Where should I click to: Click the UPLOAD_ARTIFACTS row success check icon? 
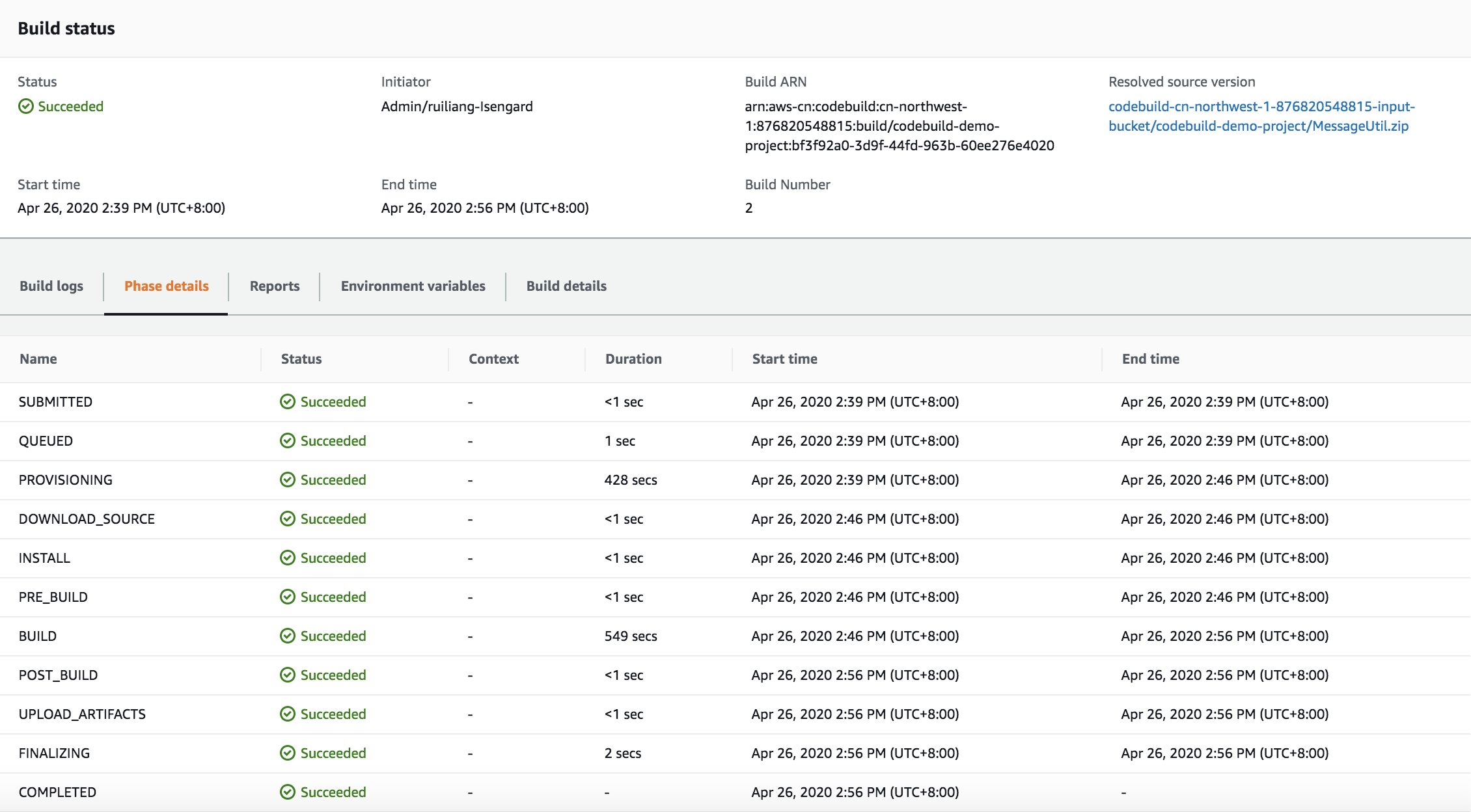[x=288, y=714]
